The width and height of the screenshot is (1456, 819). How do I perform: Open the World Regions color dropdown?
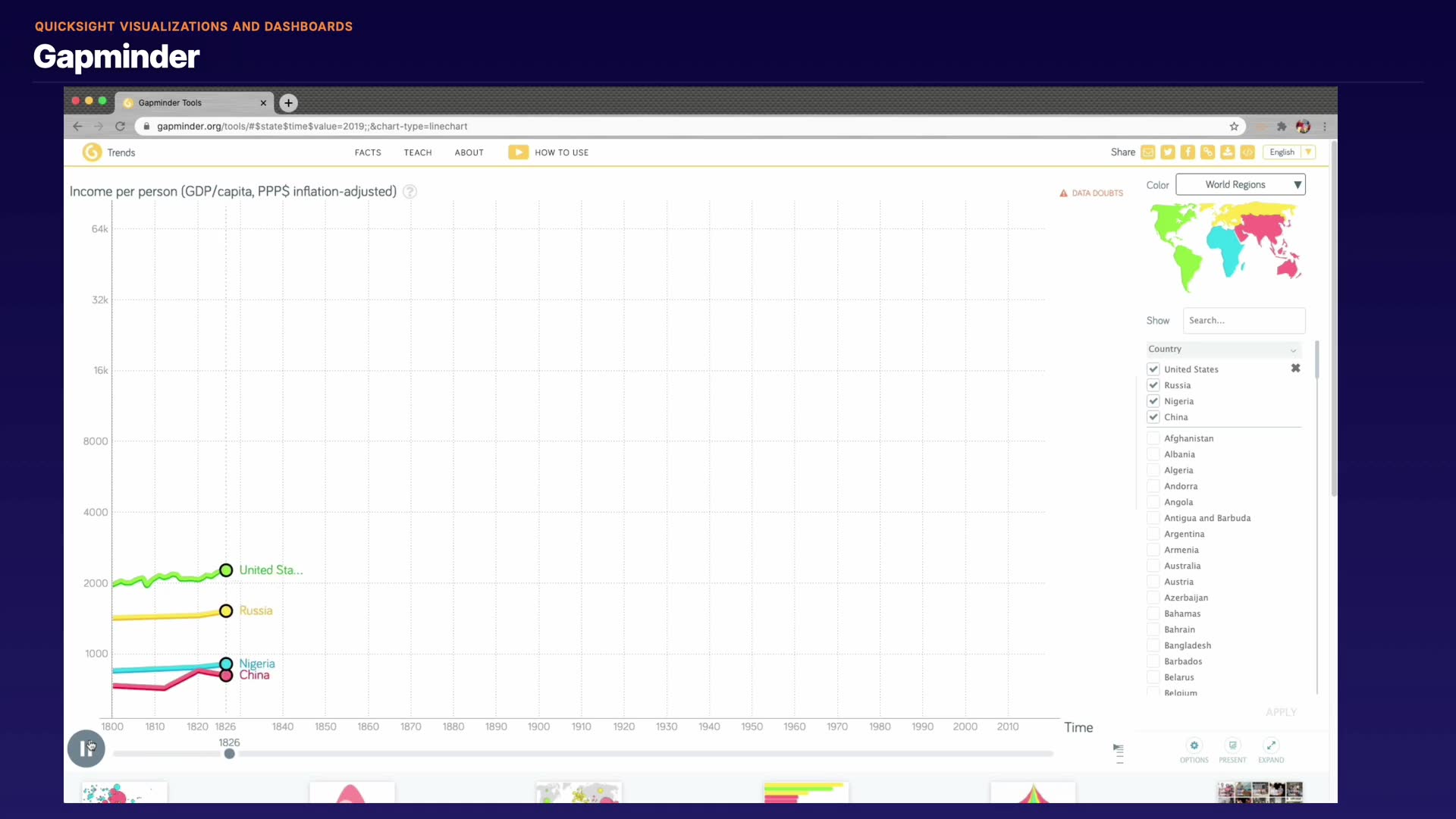point(1240,184)
